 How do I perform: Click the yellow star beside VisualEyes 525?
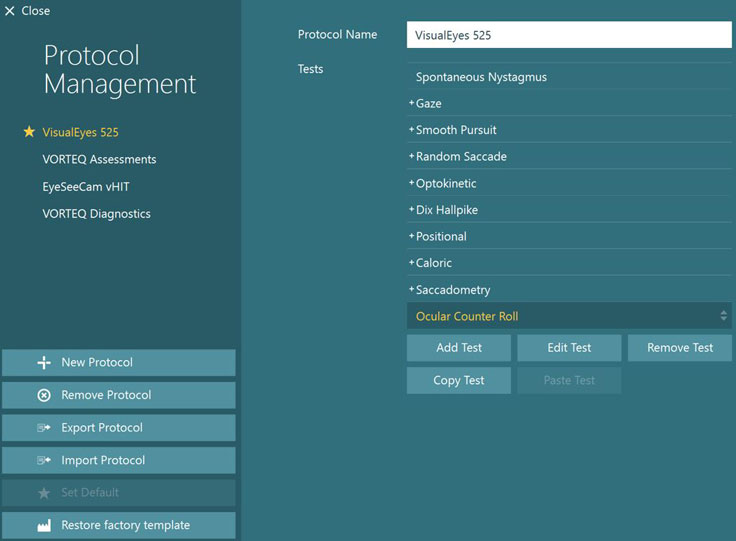[29, 132]
